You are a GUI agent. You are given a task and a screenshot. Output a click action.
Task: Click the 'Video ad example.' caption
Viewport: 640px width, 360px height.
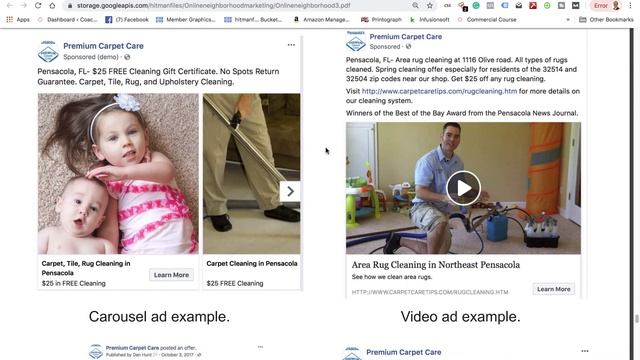point(460,316)
